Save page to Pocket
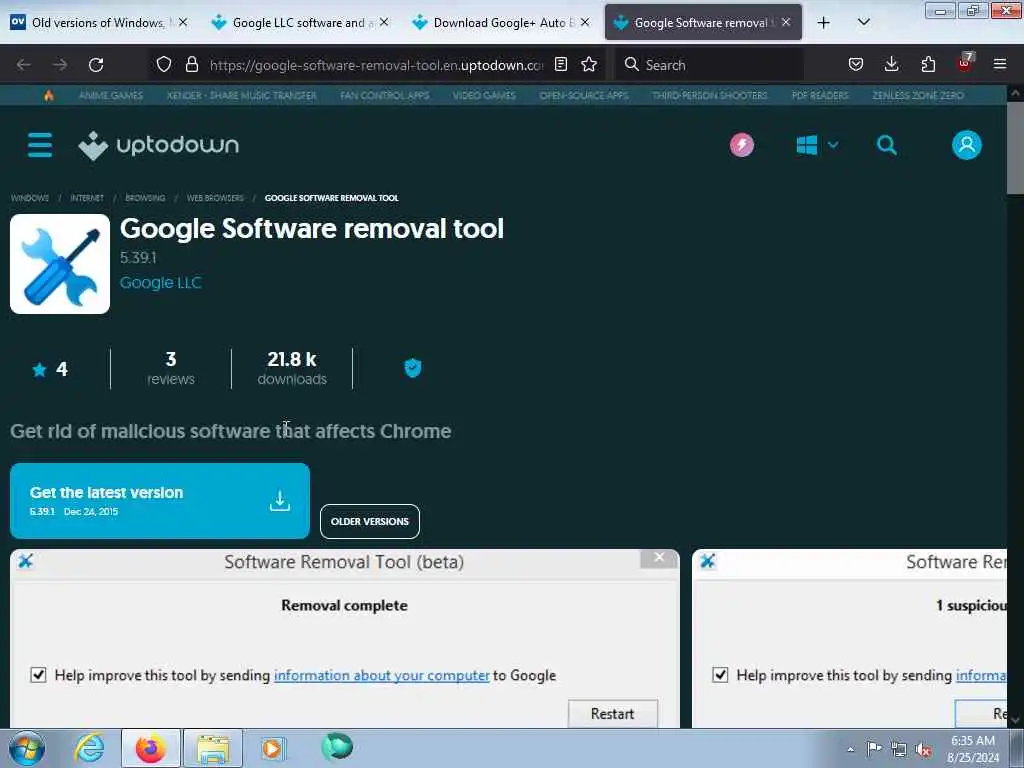This screenshot has width=1024, height=768. [856, 65]
